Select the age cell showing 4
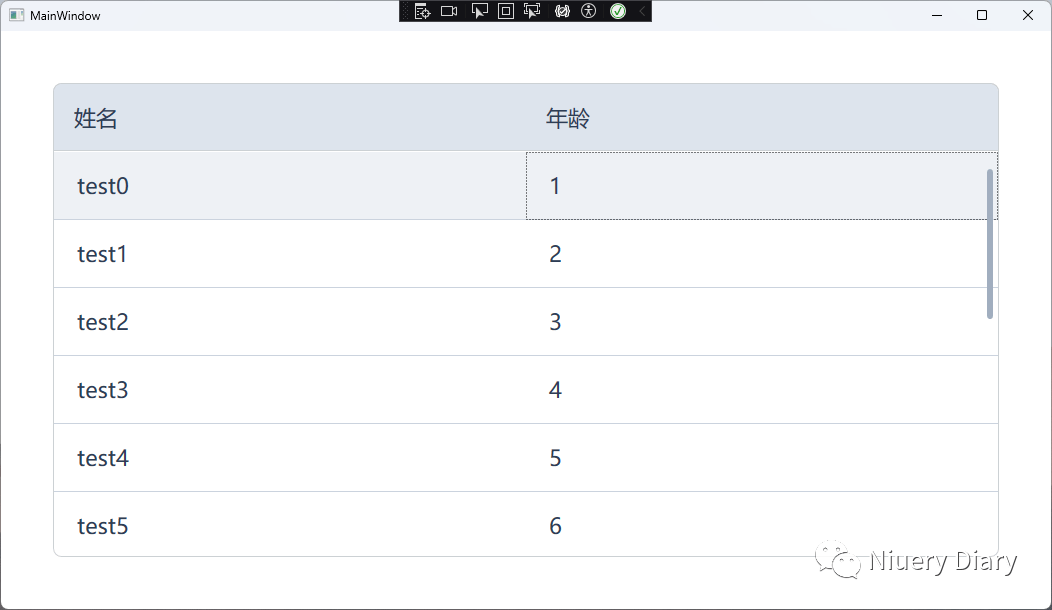Screen dimensions: 1052x610 click(x=762, y=390)
